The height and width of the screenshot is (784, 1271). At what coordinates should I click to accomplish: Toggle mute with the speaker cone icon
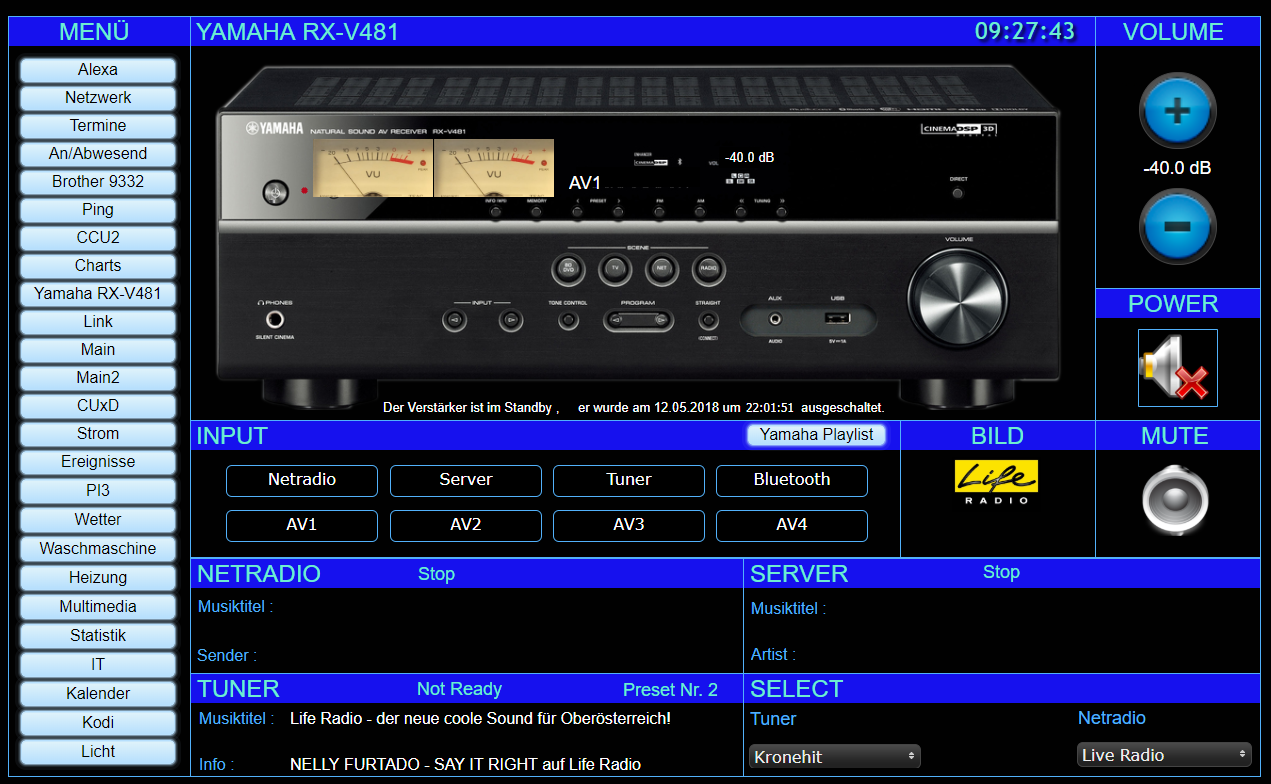point(1176,501)
